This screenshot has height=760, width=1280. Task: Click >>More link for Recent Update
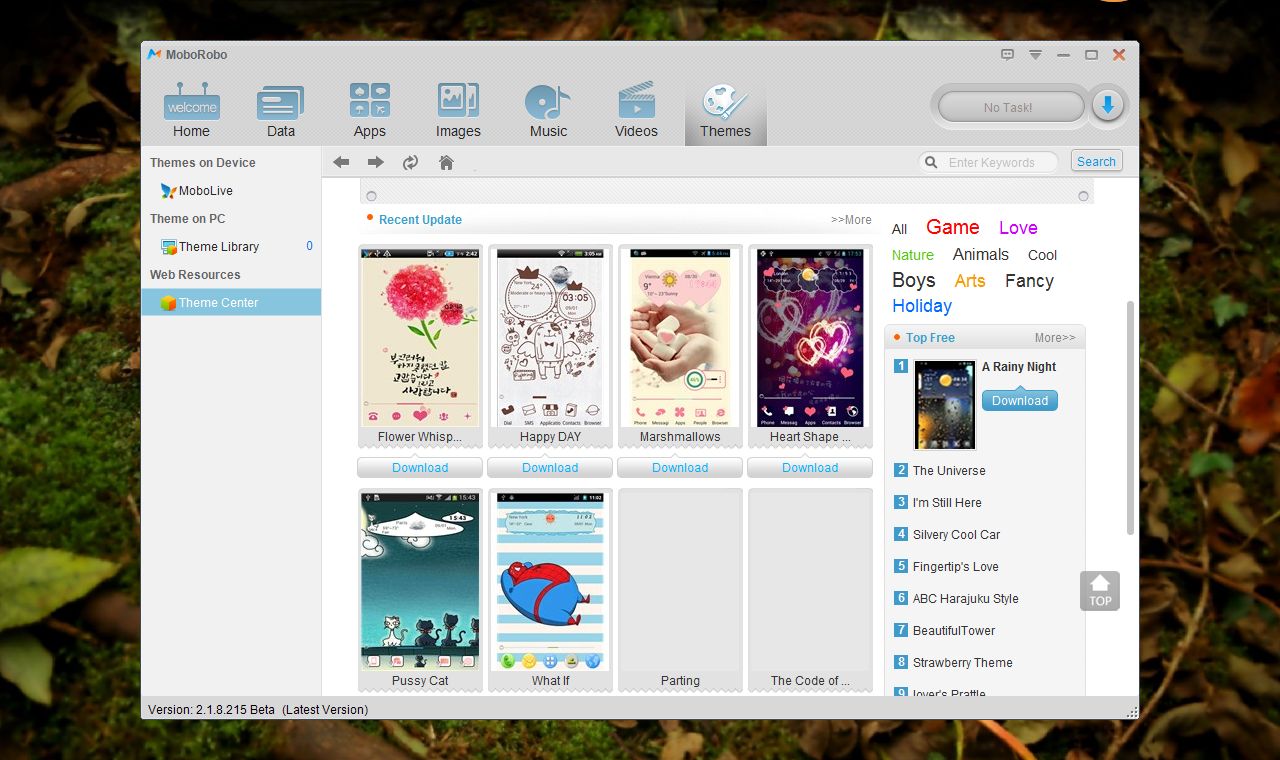click(x=851, y=220)
